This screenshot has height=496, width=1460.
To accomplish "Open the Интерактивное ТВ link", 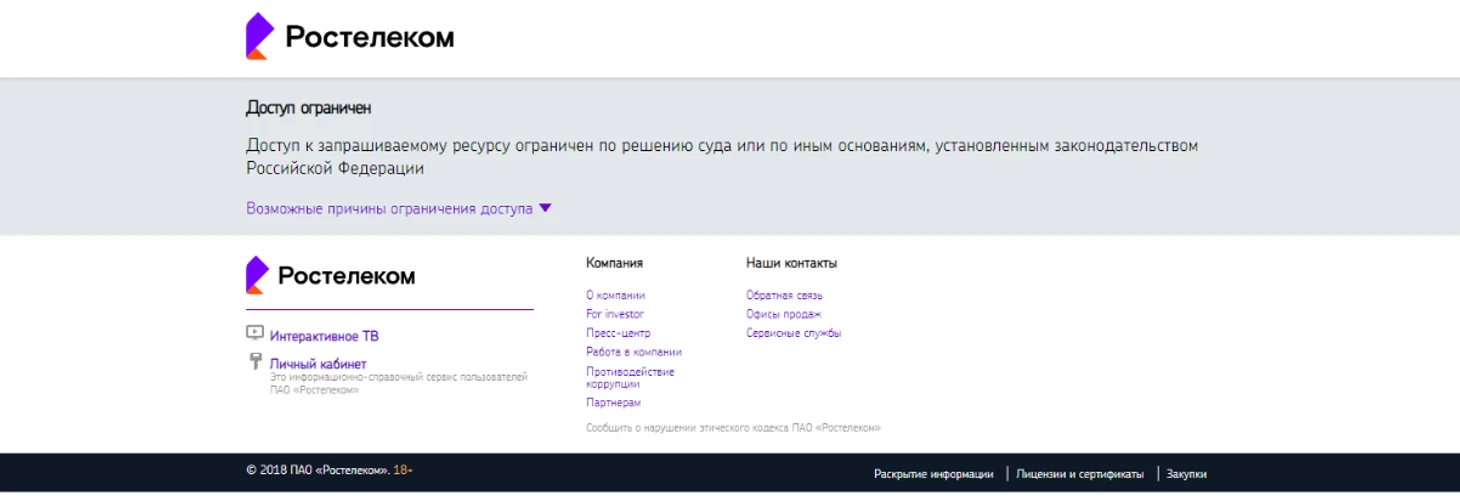I will click(x=324, y=337).
